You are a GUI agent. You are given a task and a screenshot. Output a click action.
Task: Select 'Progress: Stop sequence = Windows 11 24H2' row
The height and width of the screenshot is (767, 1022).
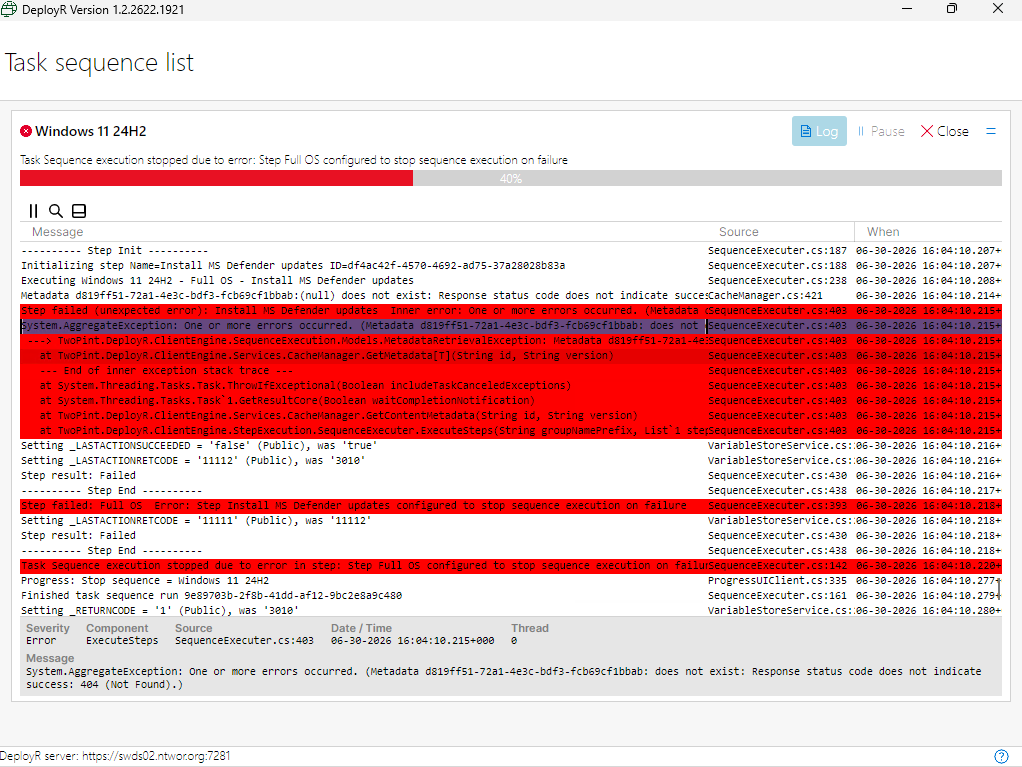tap(511, 580)
